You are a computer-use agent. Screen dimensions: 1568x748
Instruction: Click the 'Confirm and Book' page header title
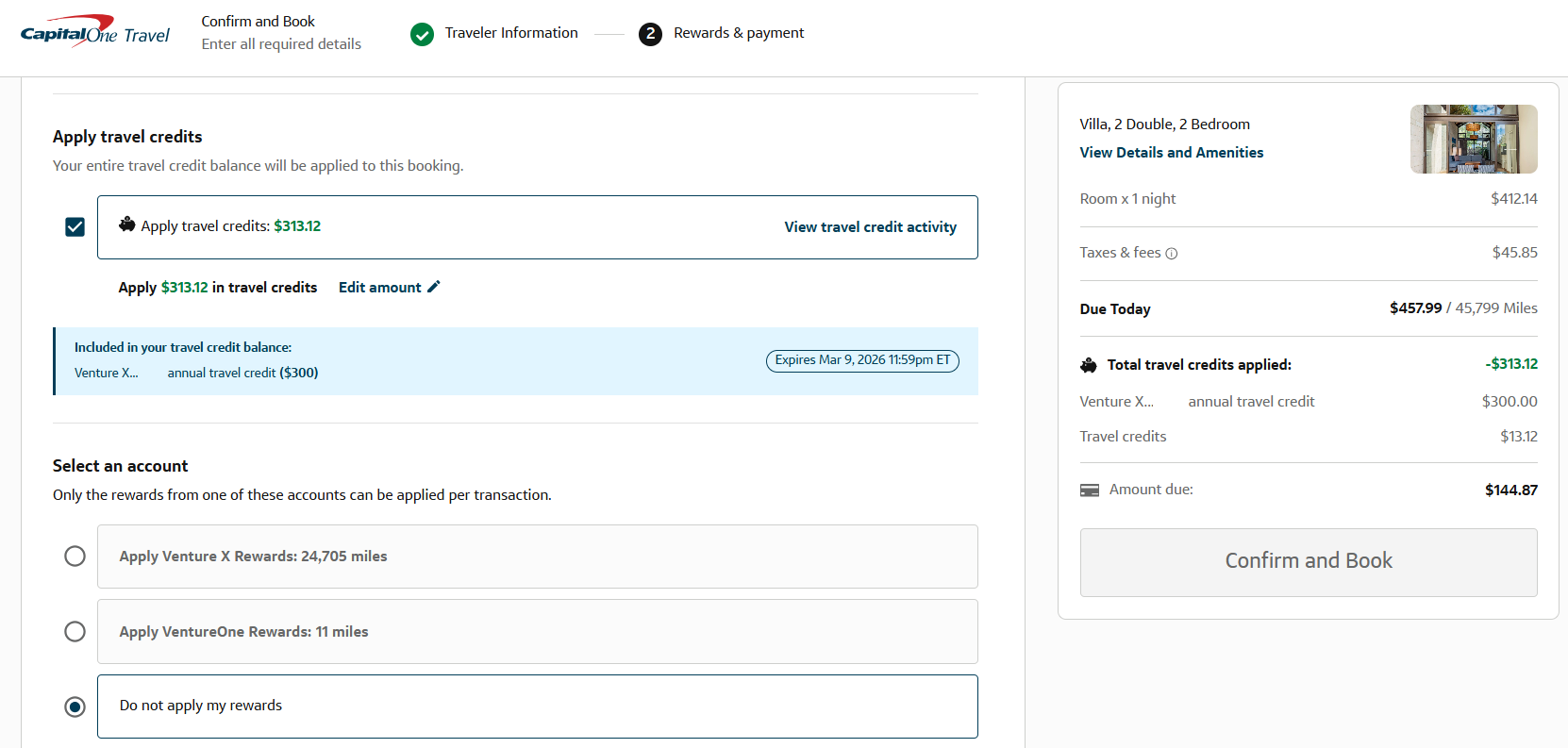259,22
